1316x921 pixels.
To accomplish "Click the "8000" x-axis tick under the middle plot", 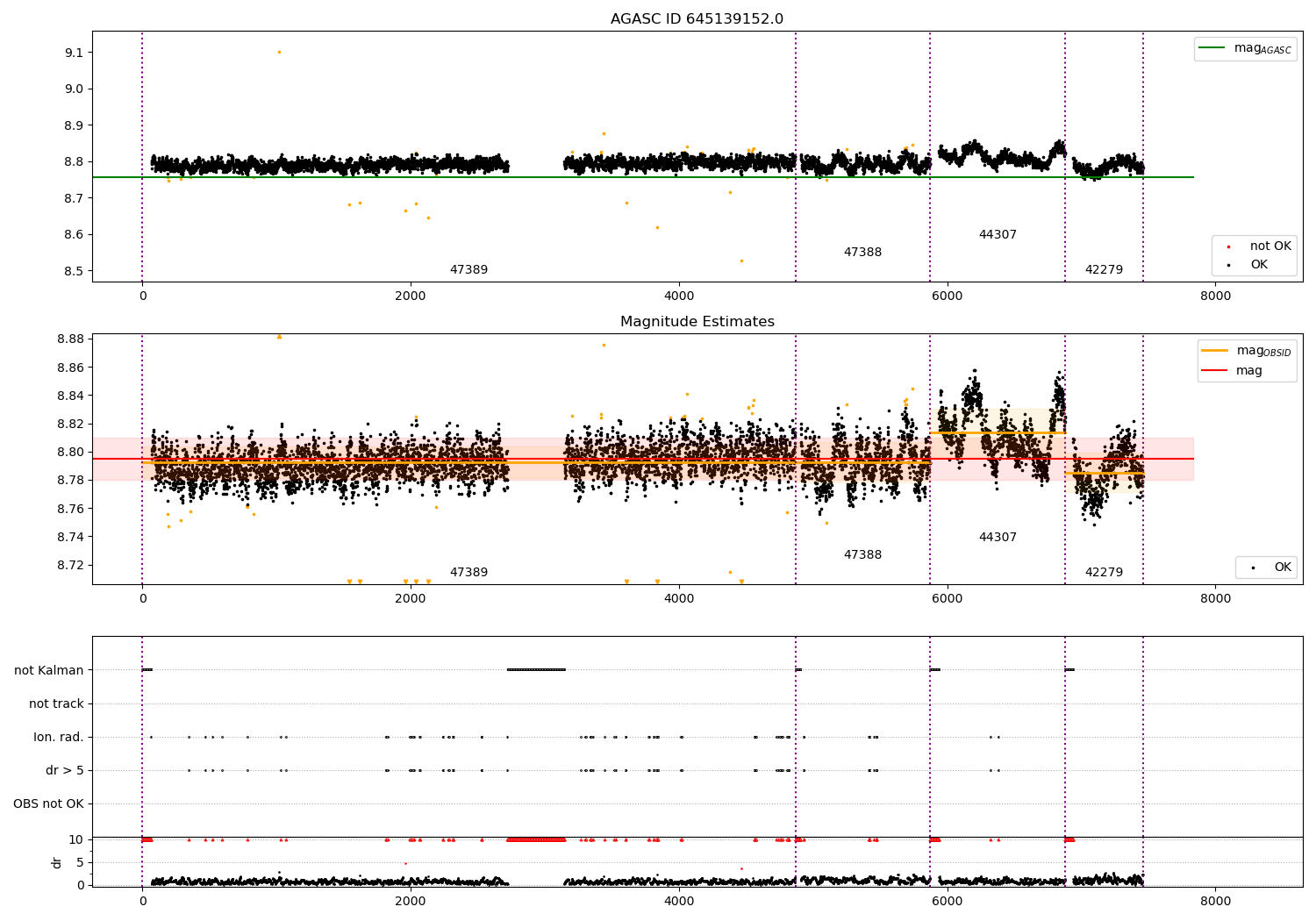I will (x=1215, y=599).
